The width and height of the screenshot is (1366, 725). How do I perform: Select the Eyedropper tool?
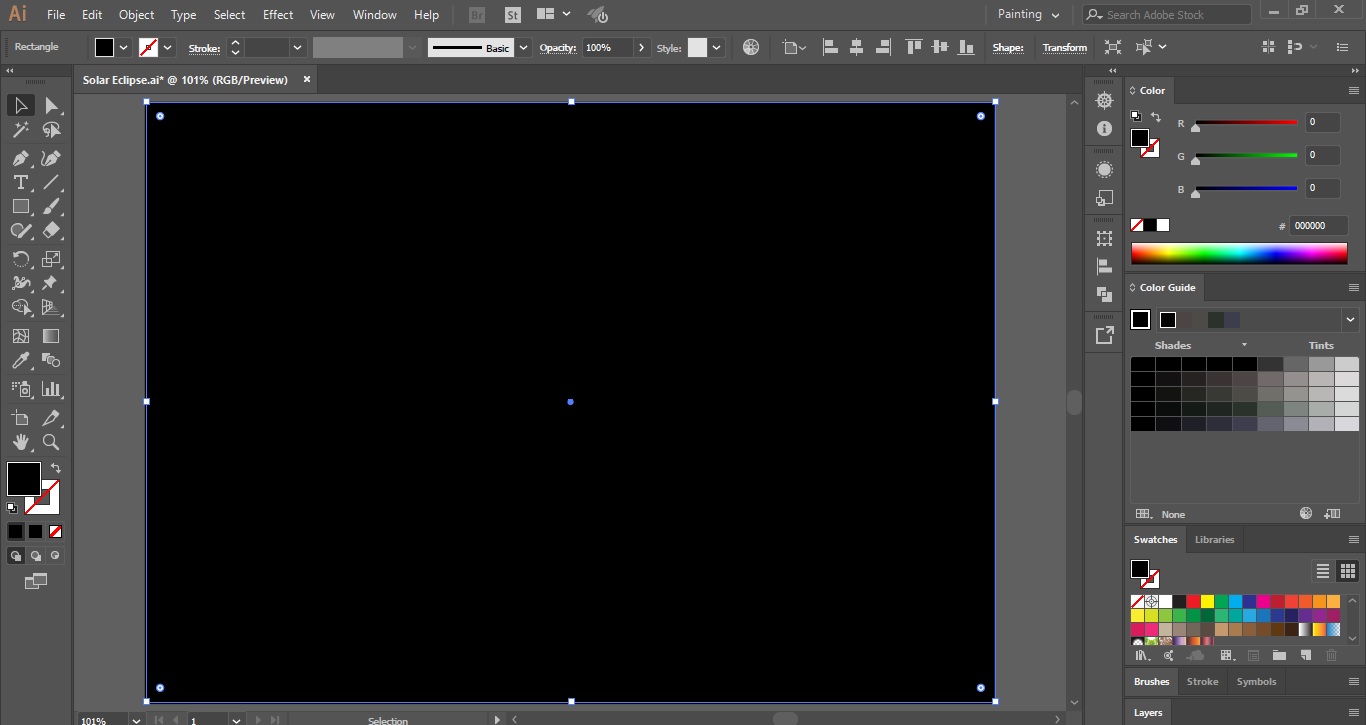pyautogui.click(x=20, y=361)
